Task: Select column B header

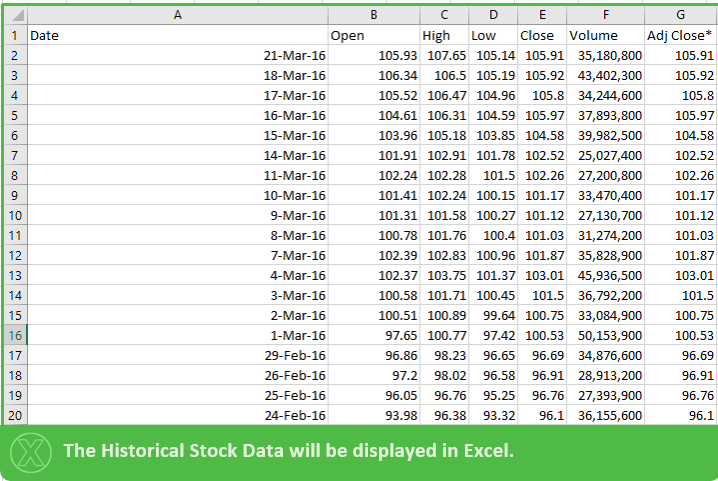Action: pos(374,15)
